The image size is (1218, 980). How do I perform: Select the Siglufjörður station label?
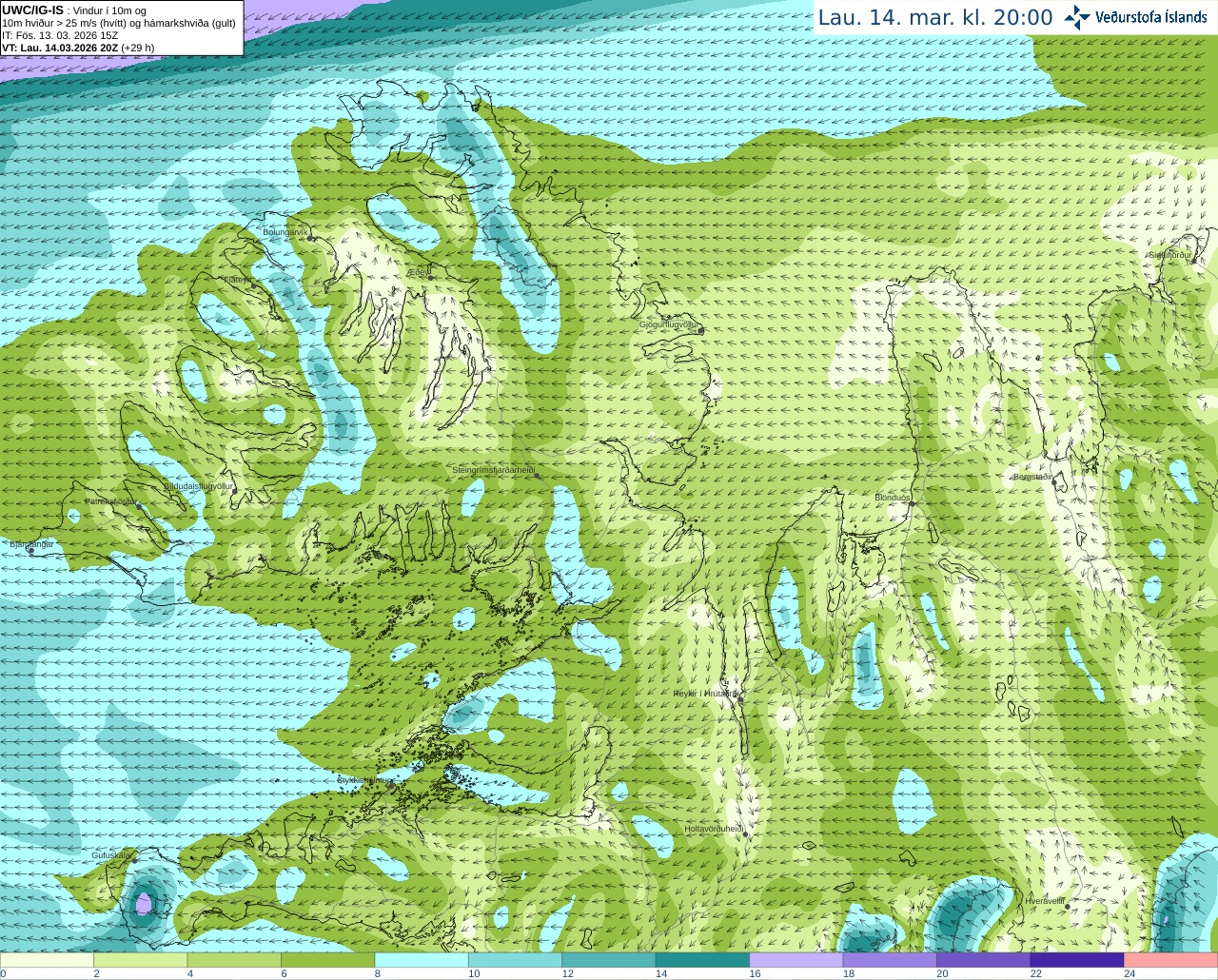tap(1170, 255)
